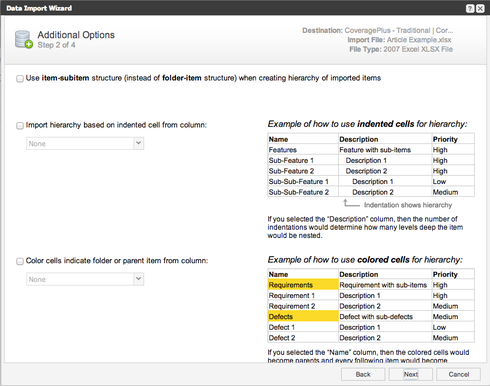Click the Requirement 1 cell
The width and height of the screenshot is (490, 386).
(303, 295)
